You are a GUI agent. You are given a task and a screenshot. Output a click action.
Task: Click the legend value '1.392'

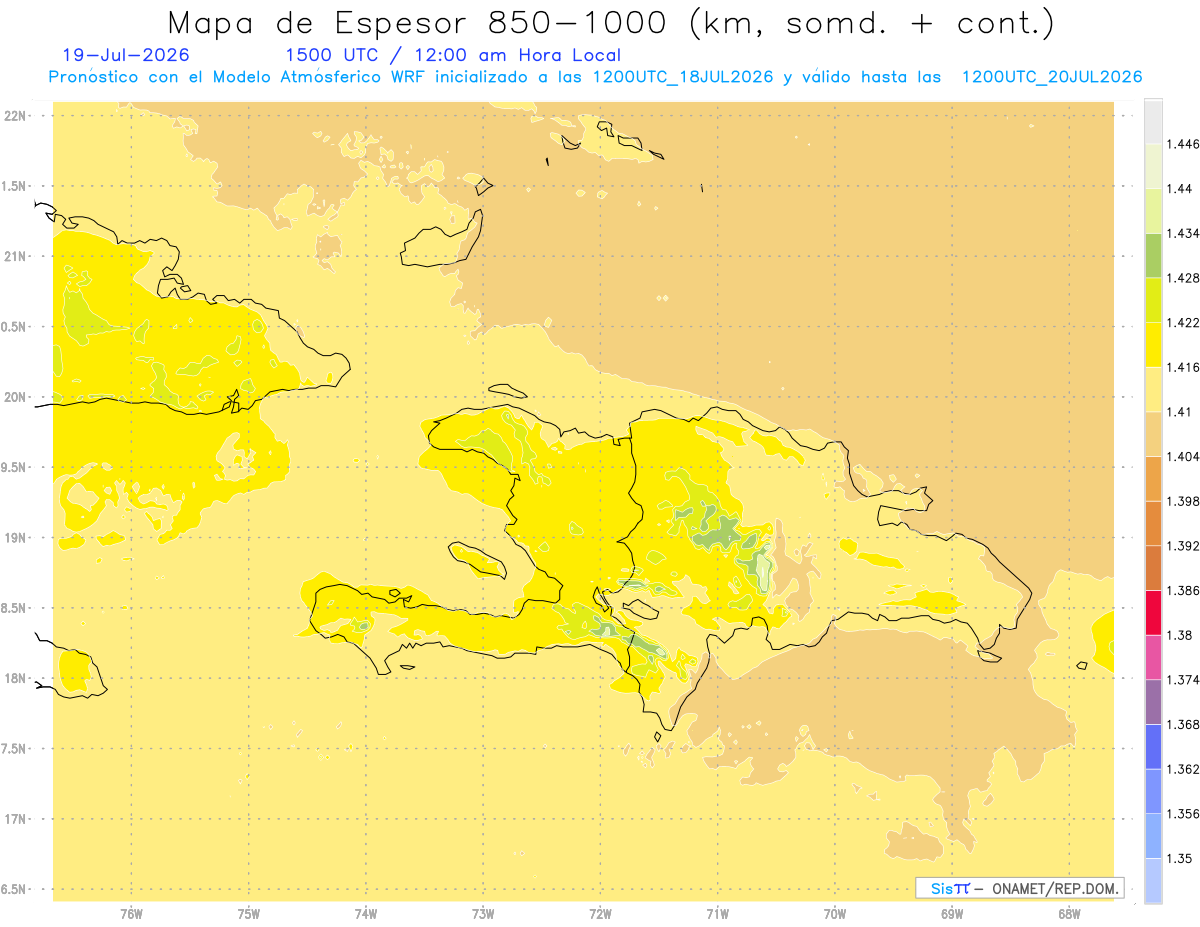tap(1183, 546)
